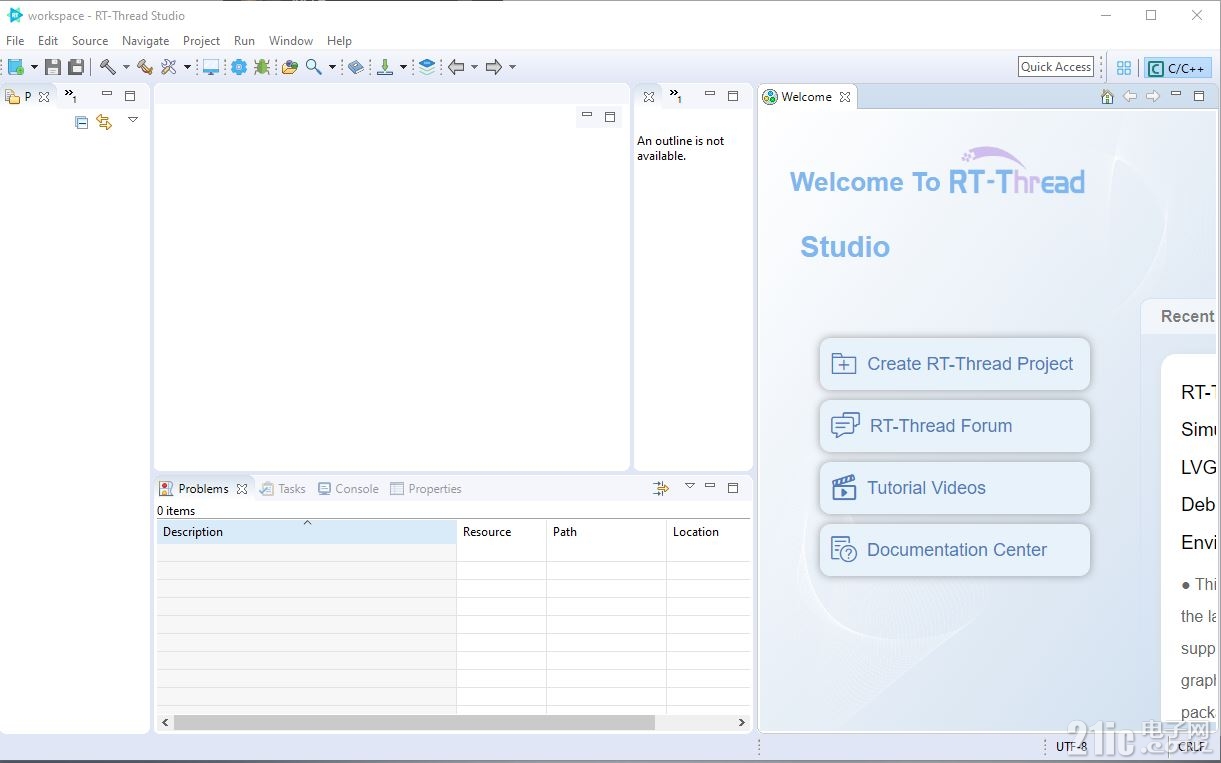Minimize the Problems panel
The image size is (1221, 763).
[710, 487]
